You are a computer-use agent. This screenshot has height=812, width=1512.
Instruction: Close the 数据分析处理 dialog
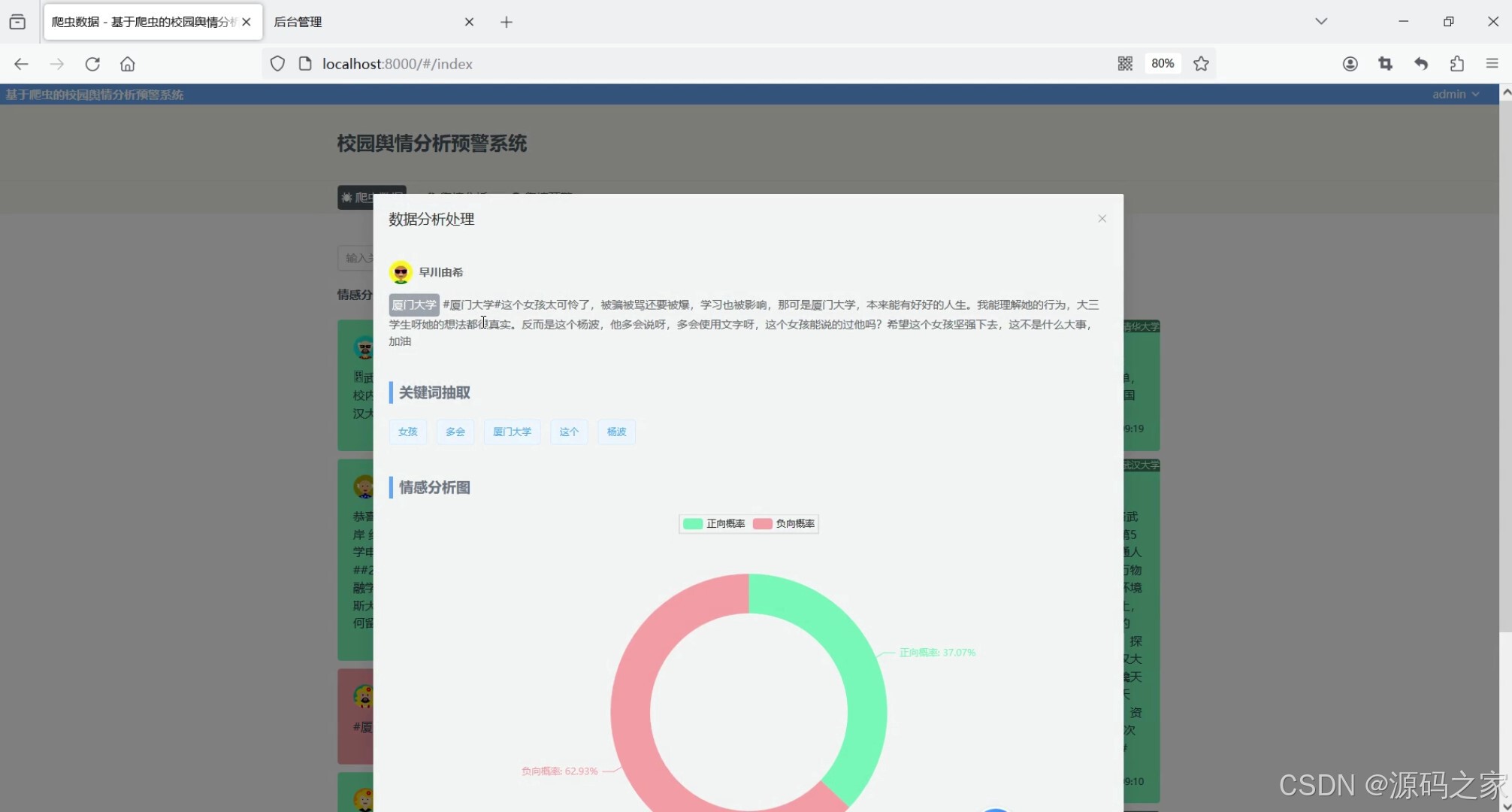pyautogui.click(x=1102, y=219)
